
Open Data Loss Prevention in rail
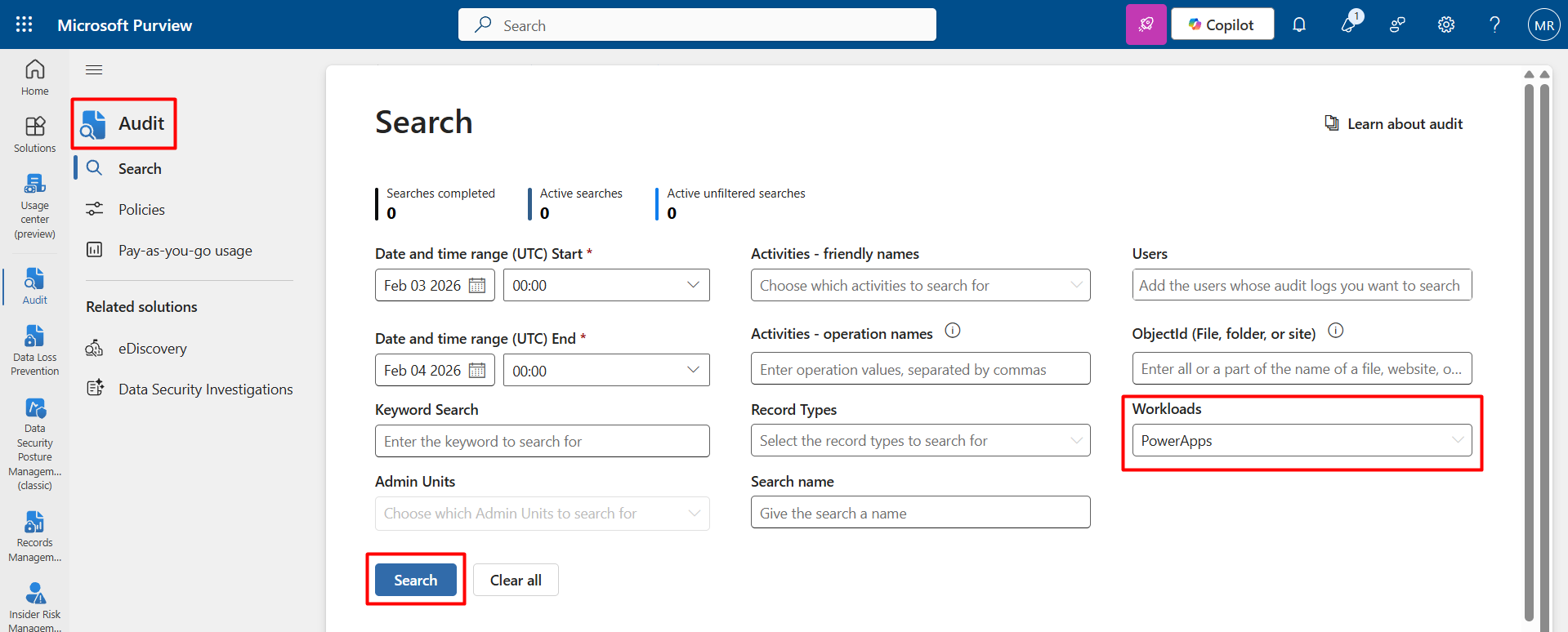[x=34, y=350]
